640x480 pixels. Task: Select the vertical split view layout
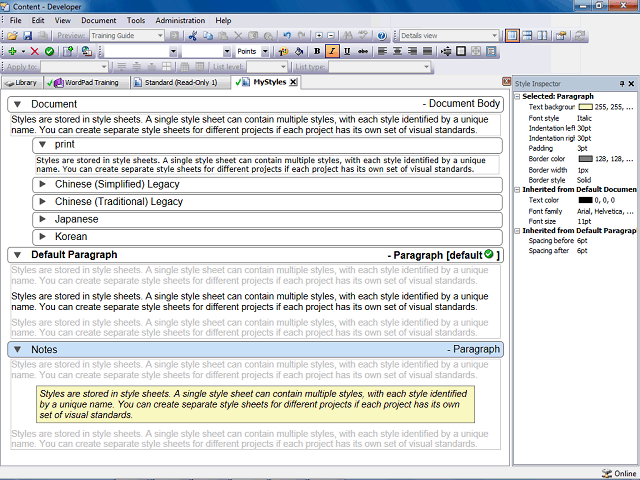tap(512, 36)
